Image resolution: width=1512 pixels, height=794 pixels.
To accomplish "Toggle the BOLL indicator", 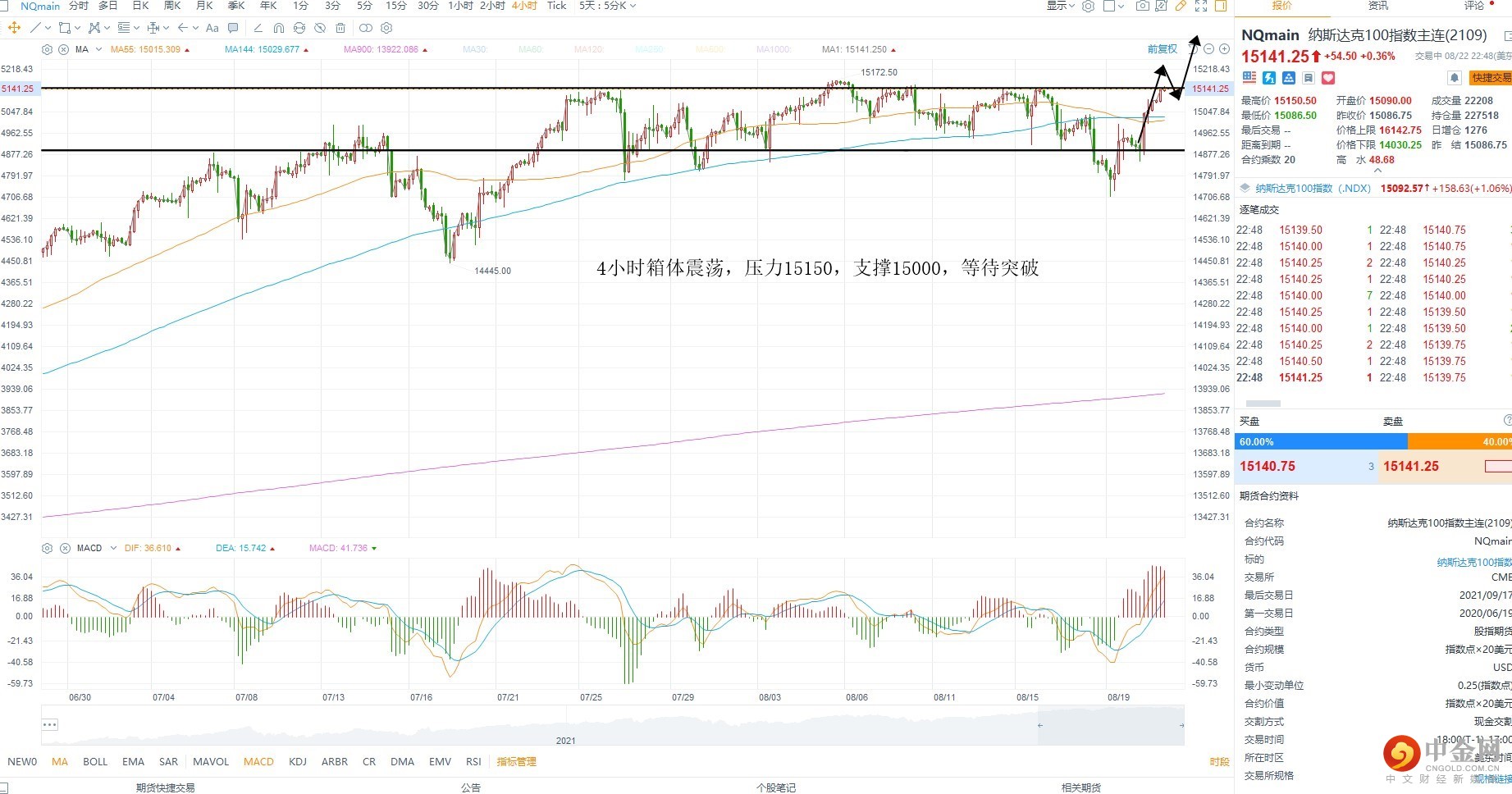I will (x=95, y=761).
